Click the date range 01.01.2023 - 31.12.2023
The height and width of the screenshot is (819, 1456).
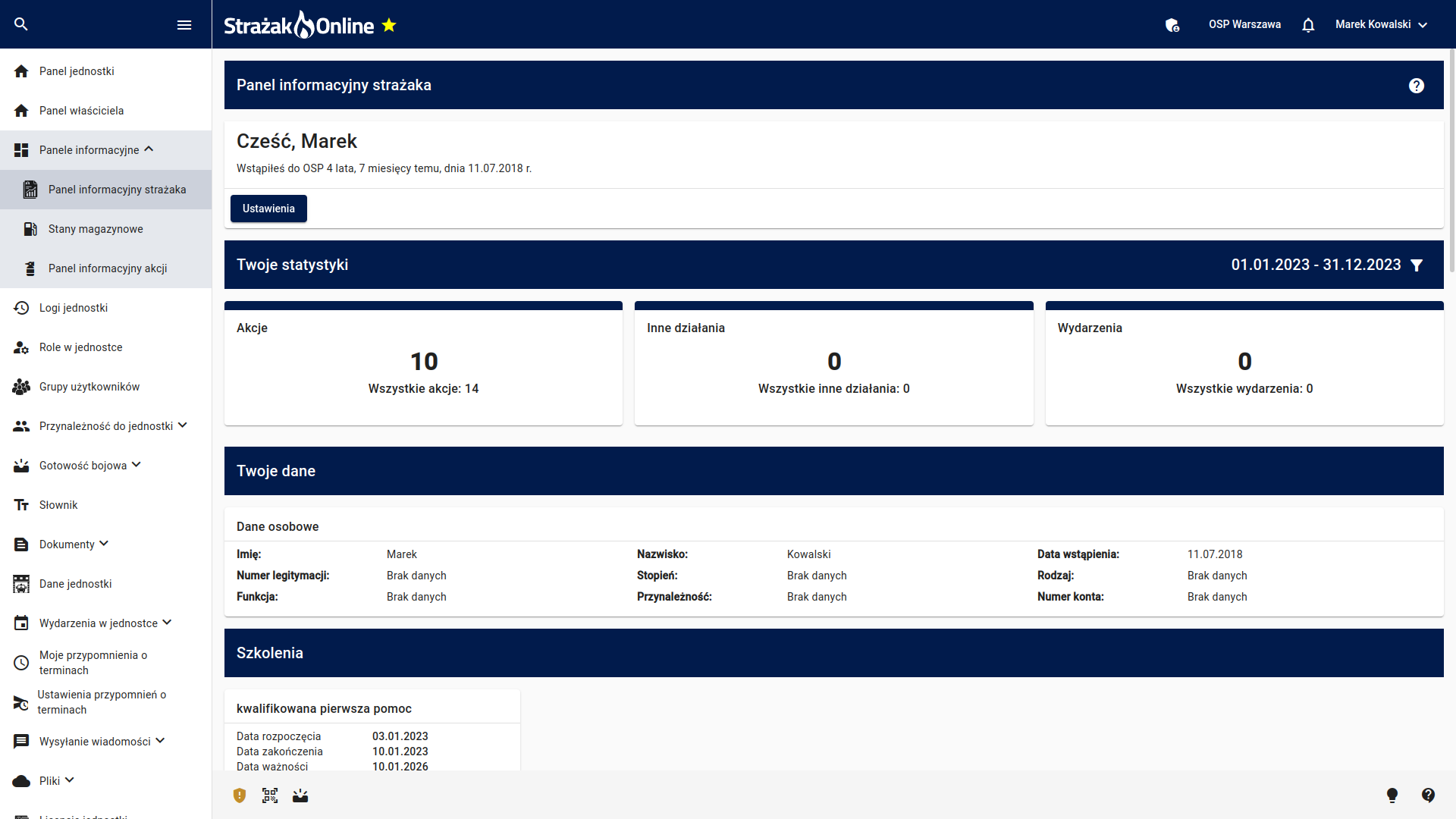pyautogui.click(x=1316, y=265)
